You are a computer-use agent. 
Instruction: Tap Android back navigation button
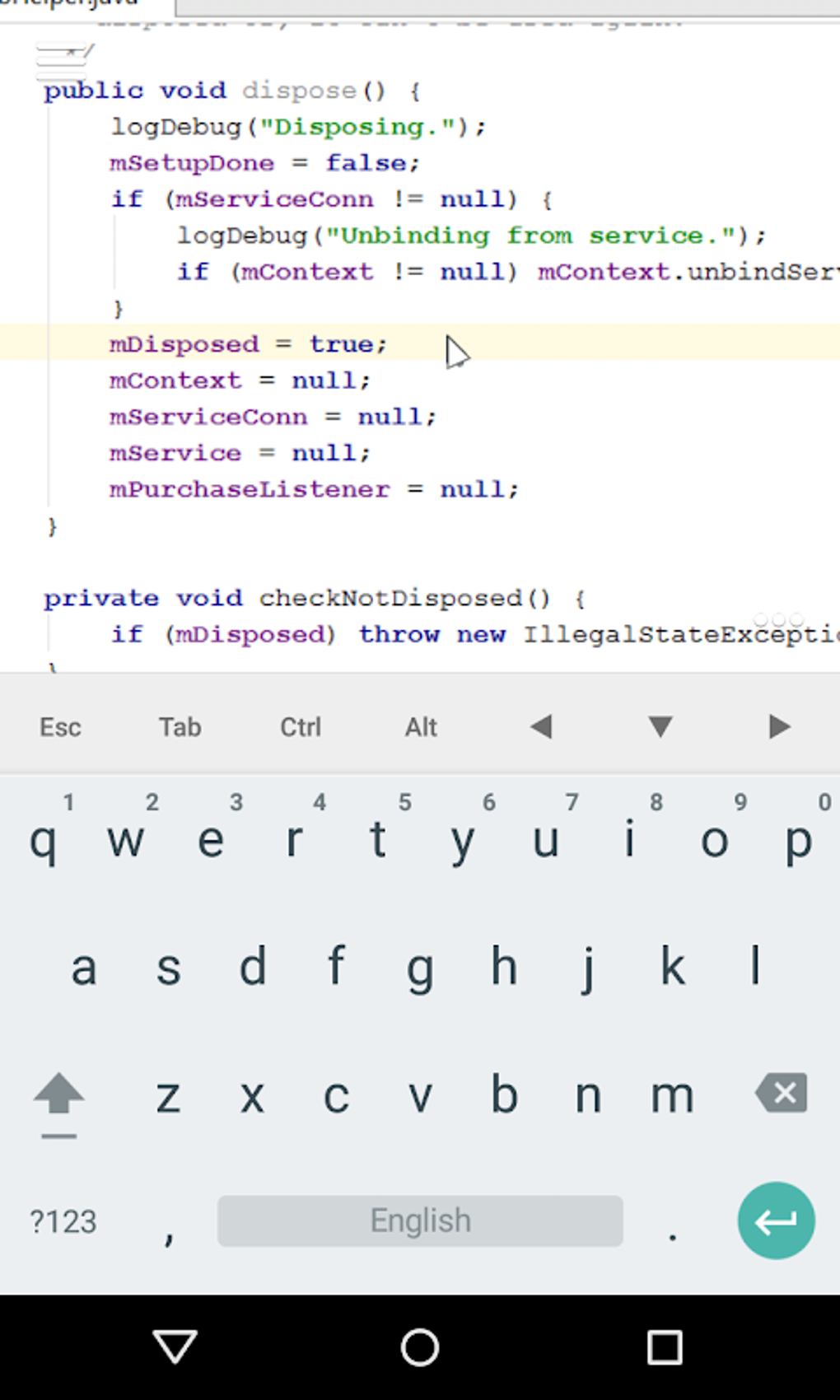[x=175, y=1347]
